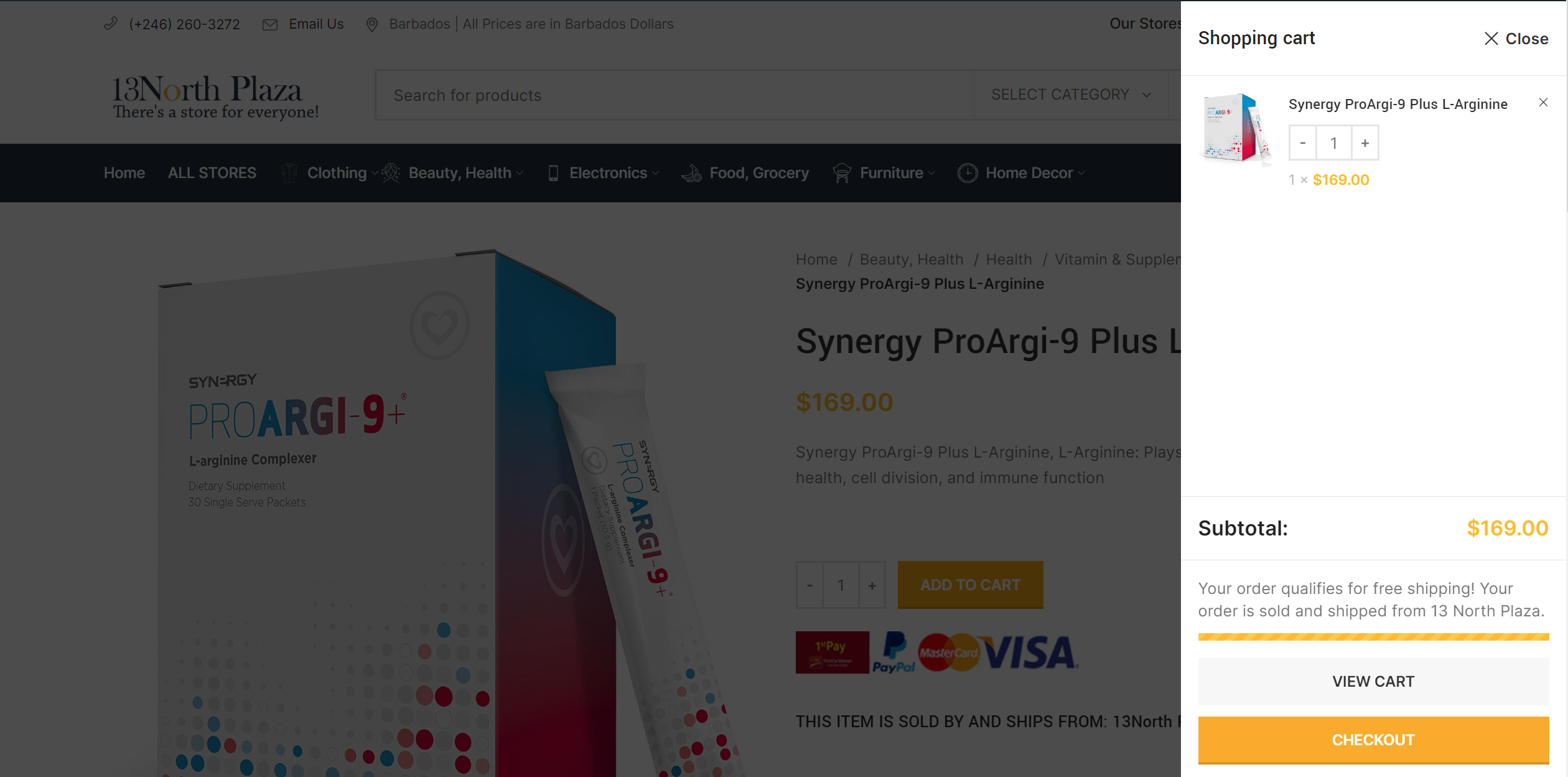Decrease cart item quantity with minus
The image size is (1568, 777).
1303,143
